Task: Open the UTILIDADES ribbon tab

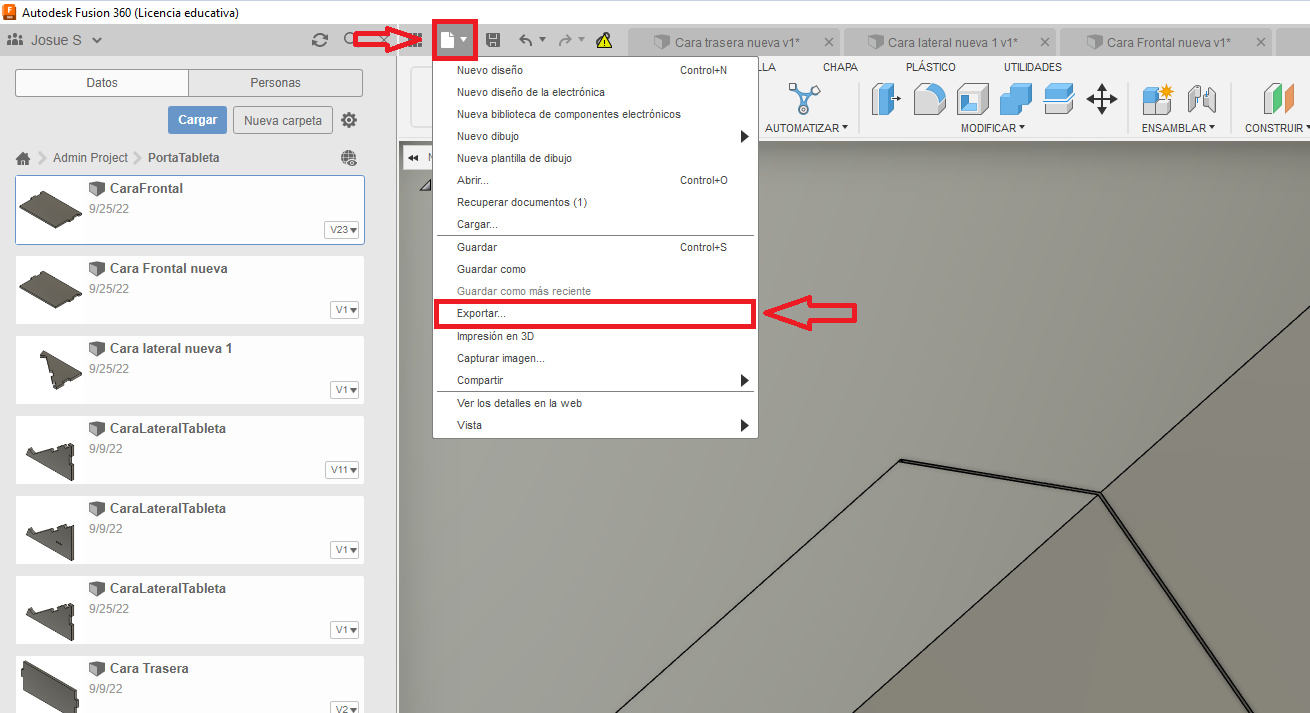Action: pos(1033,67)
